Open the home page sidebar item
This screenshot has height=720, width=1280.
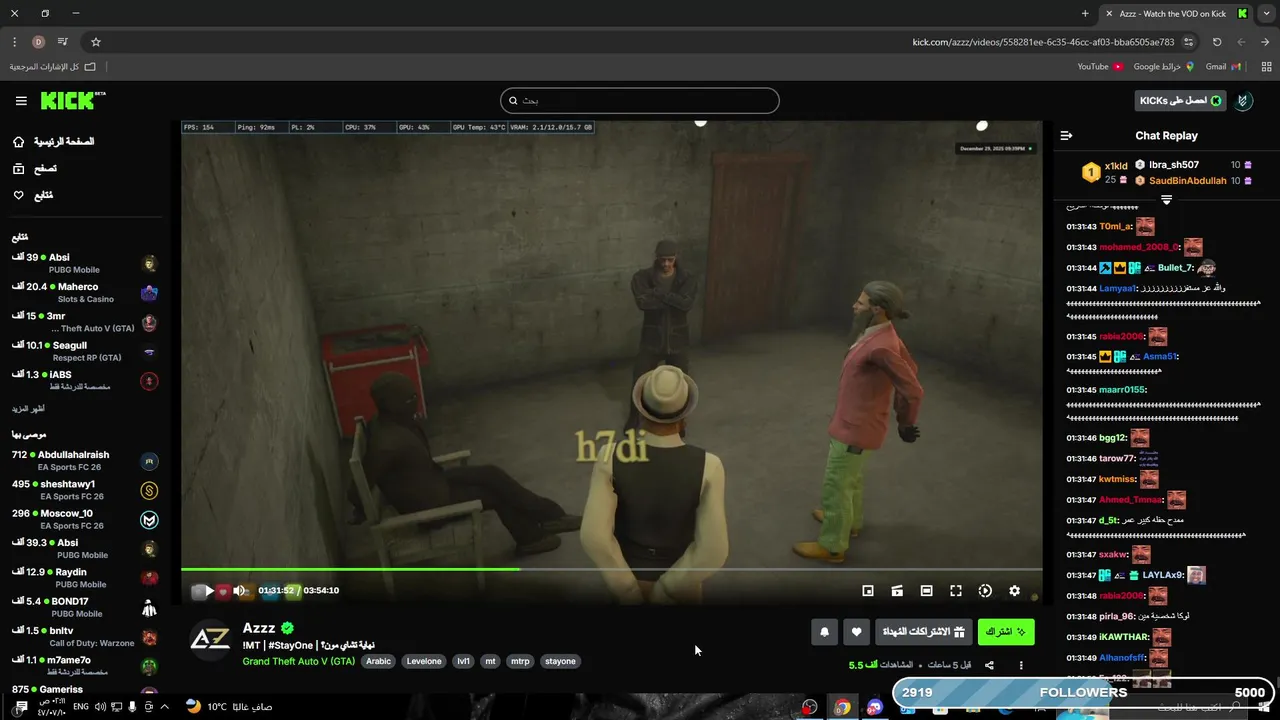(54, 142)
